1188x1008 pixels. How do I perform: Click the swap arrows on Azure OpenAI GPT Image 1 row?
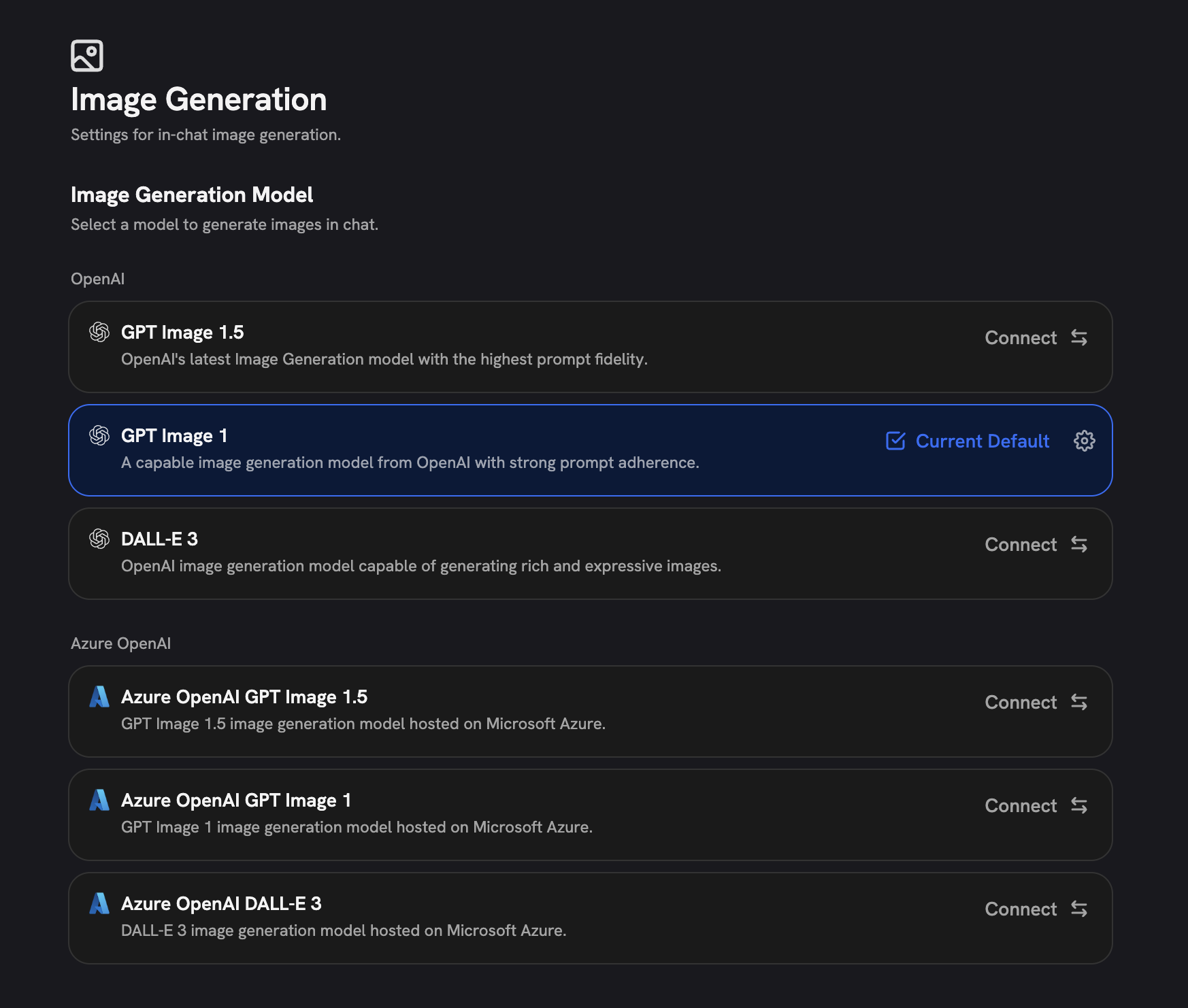point(1078,805)
